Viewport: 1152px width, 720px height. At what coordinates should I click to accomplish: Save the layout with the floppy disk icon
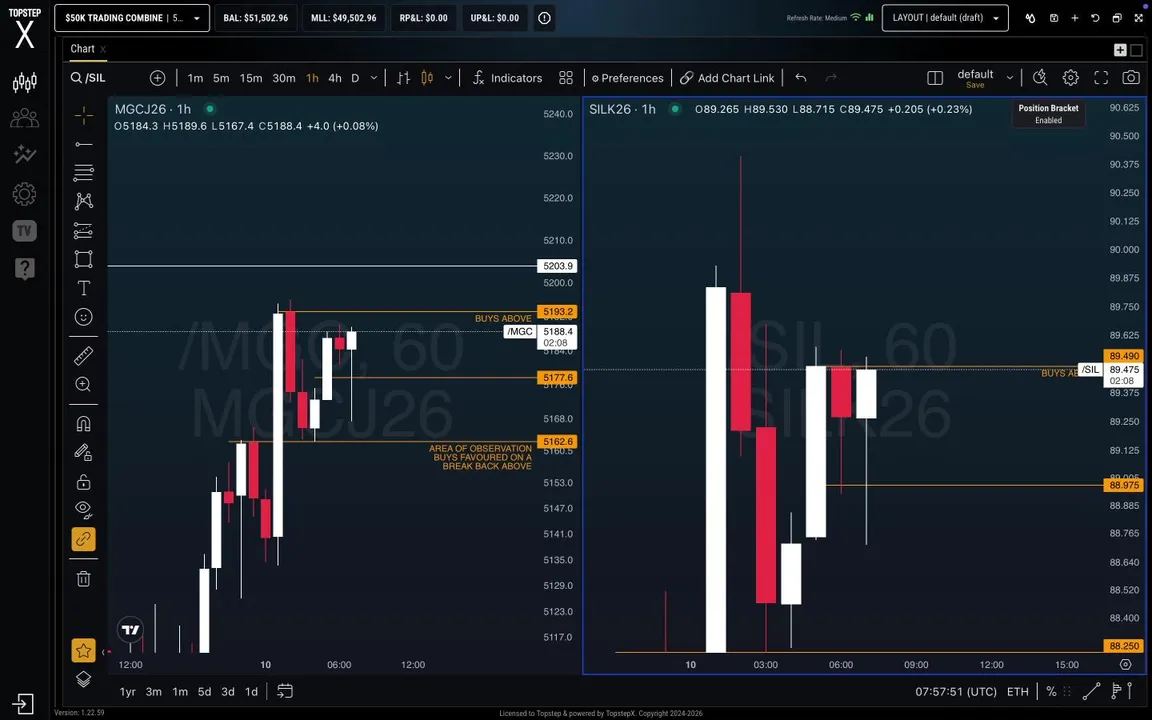[1054, 18]
